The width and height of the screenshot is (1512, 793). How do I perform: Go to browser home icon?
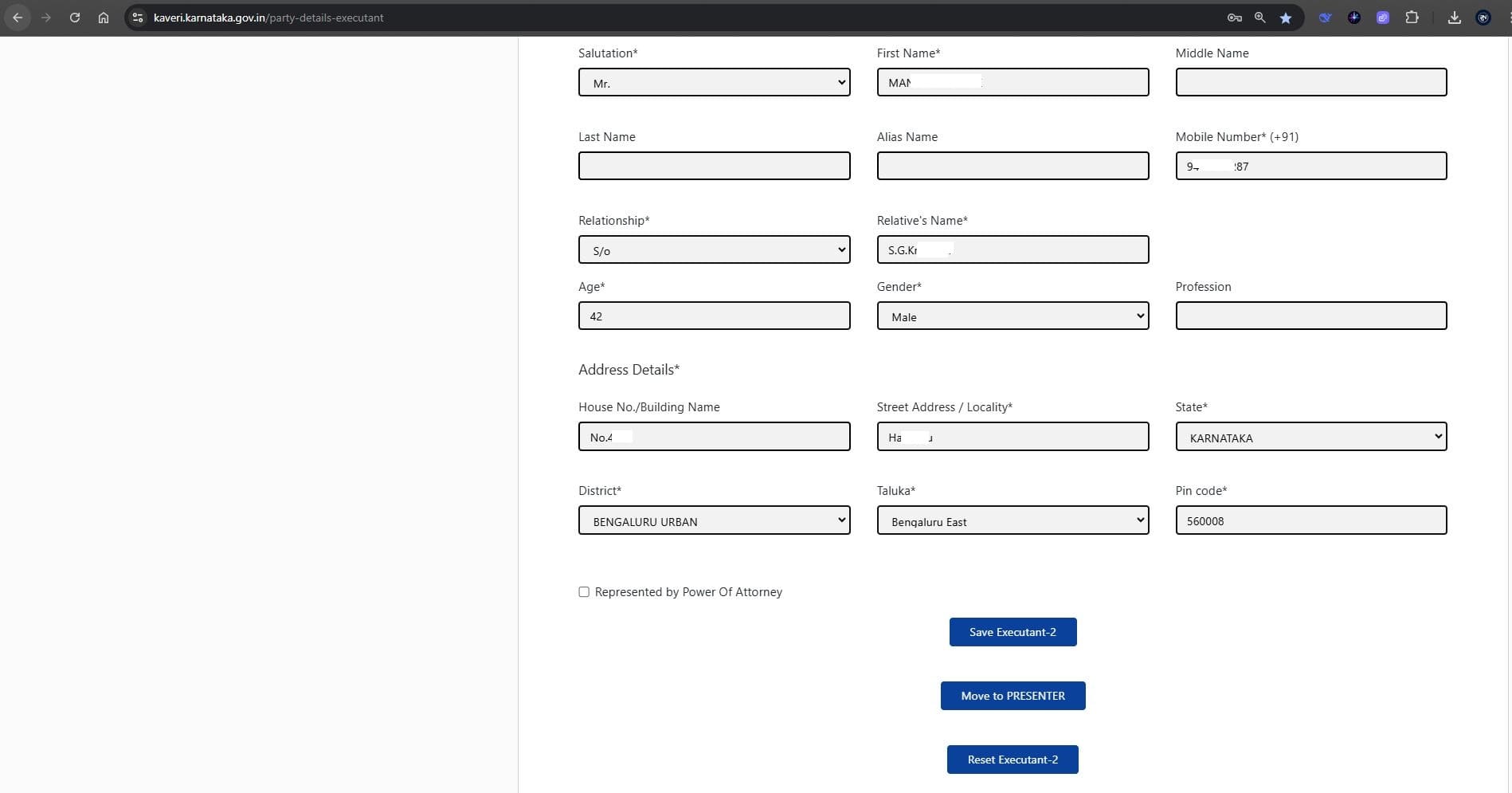(104, 18)
